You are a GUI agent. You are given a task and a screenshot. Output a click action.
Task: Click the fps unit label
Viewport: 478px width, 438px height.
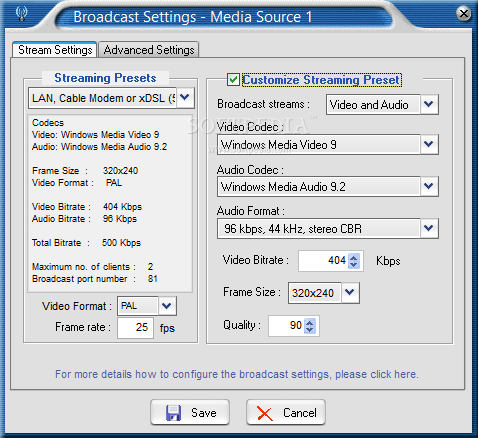tap(167, 328)
